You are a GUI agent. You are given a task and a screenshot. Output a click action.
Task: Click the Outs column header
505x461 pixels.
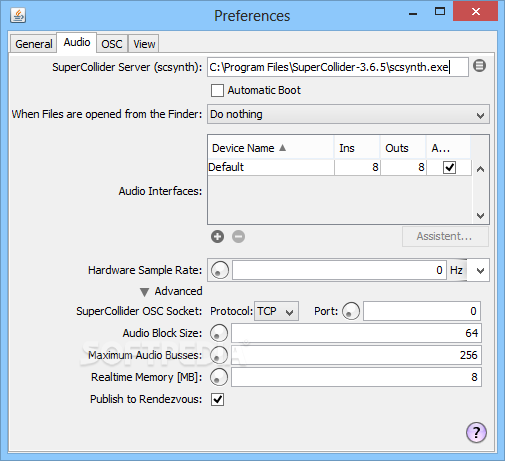point(403,148)
